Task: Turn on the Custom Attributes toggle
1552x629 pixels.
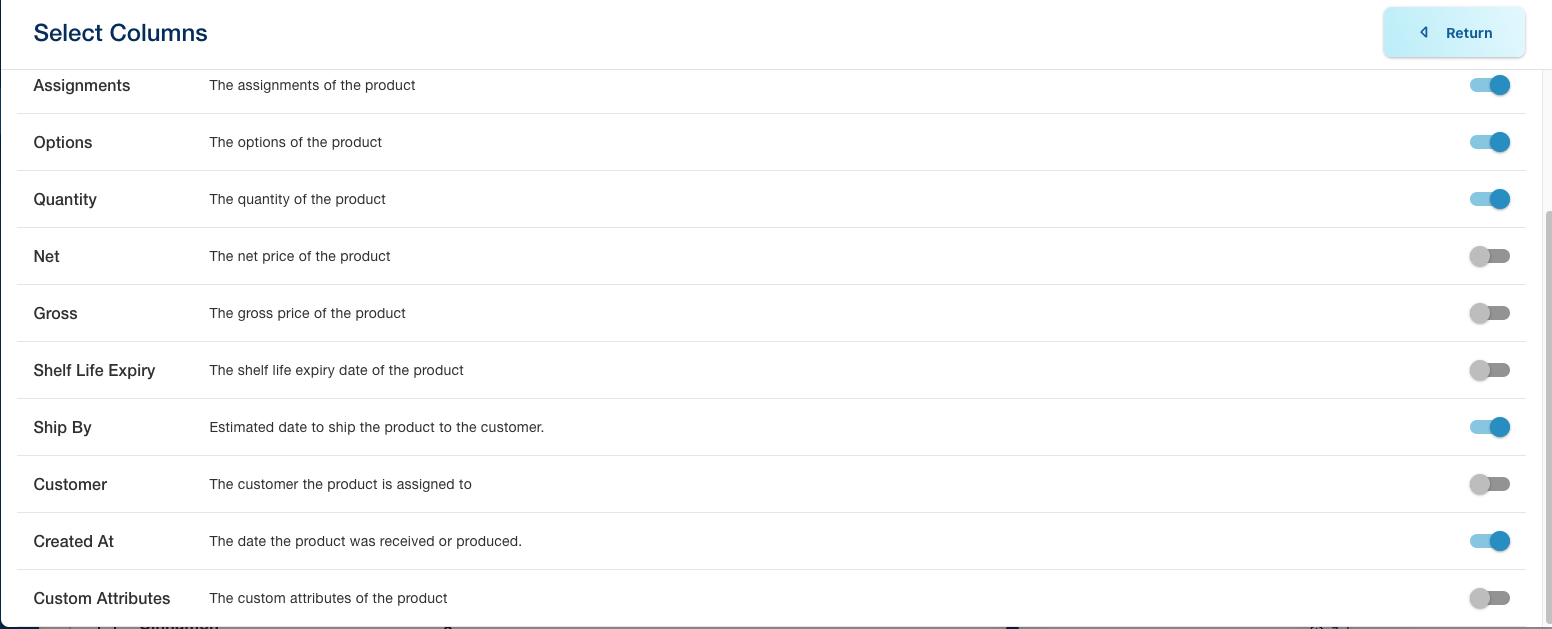Action: point(1489,599)
